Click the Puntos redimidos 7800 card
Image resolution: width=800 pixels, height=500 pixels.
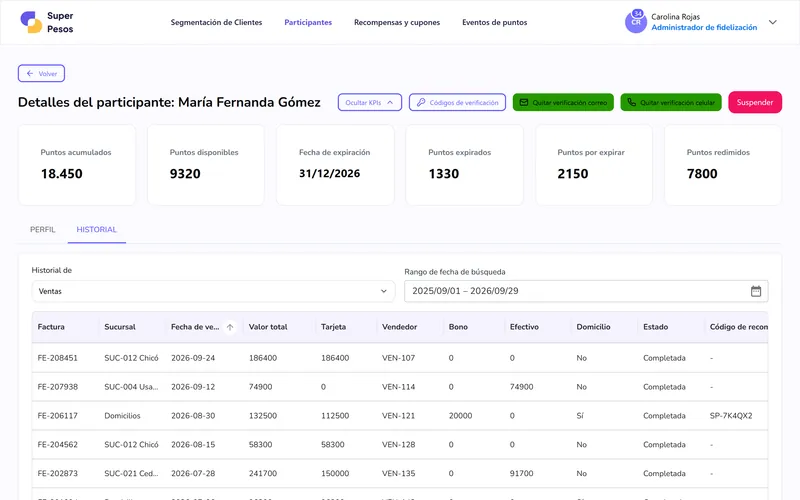[x=723, y=165]
